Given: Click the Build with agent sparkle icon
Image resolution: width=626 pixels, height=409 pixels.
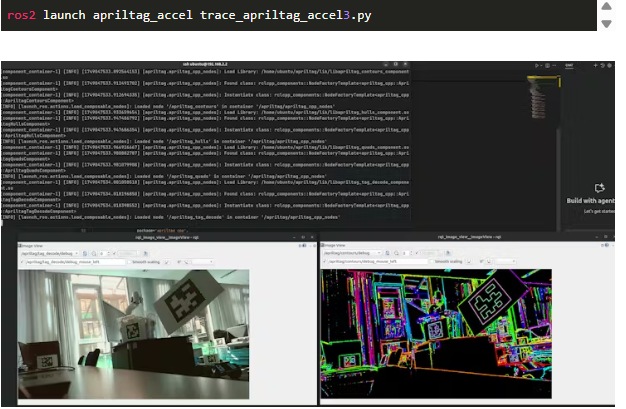Looking at the screenshot, I should [600, 188].
